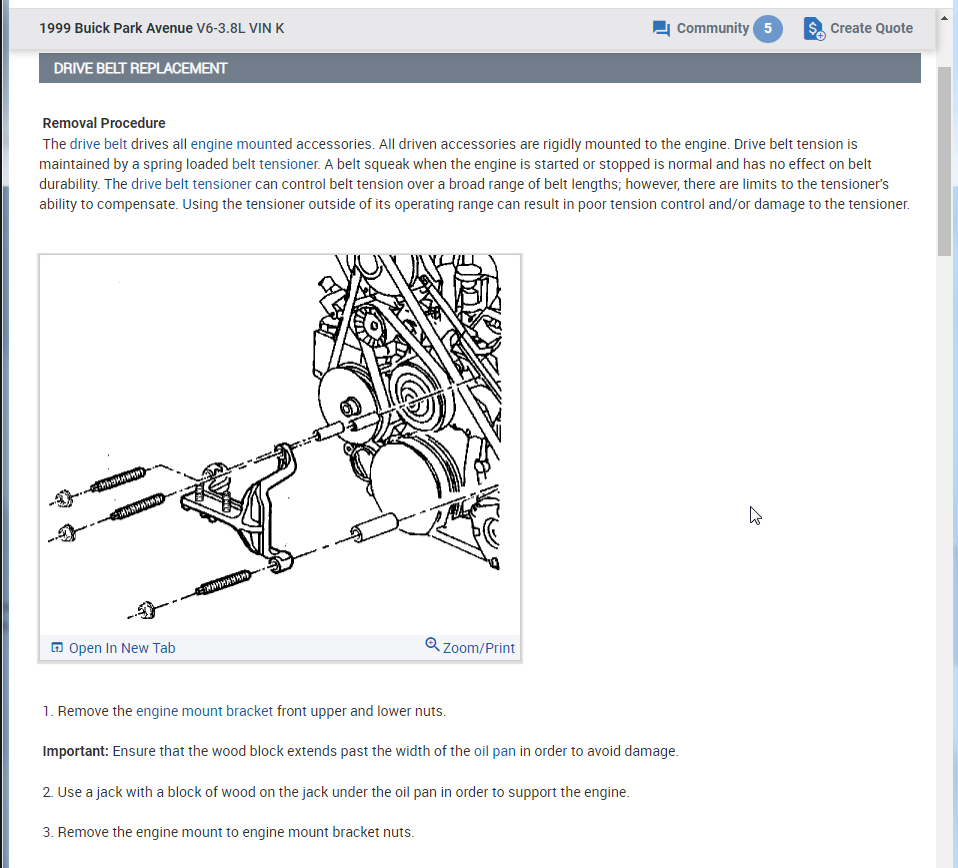This screenshot has height=868, width=958.
Task: Follow the 'drive belt tensioner' link
Action: pos(191,184)
